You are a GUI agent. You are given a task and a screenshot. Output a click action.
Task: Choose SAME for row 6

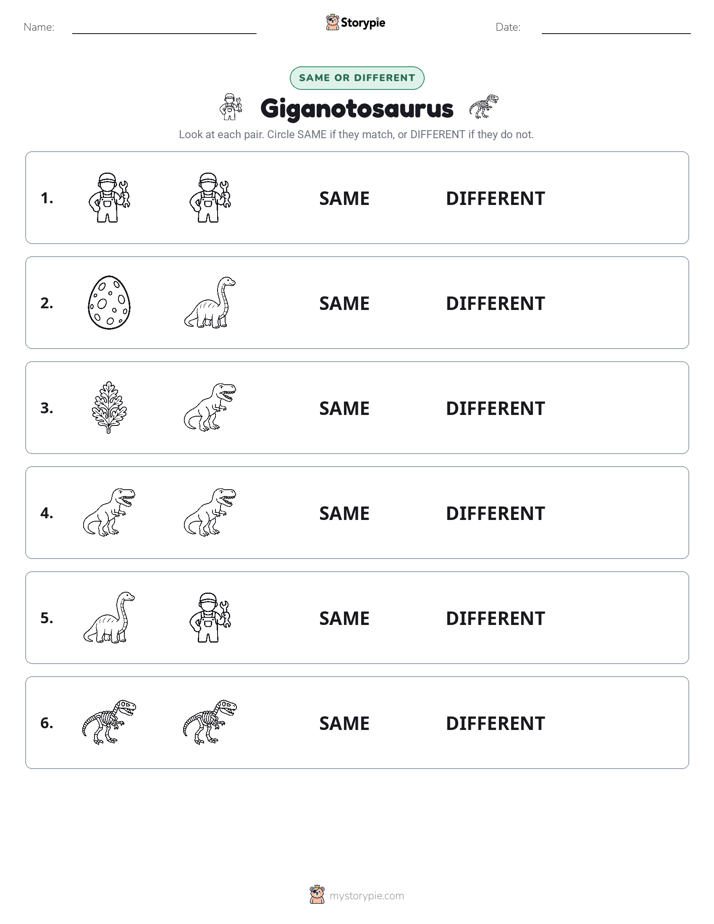coord(344,723)
